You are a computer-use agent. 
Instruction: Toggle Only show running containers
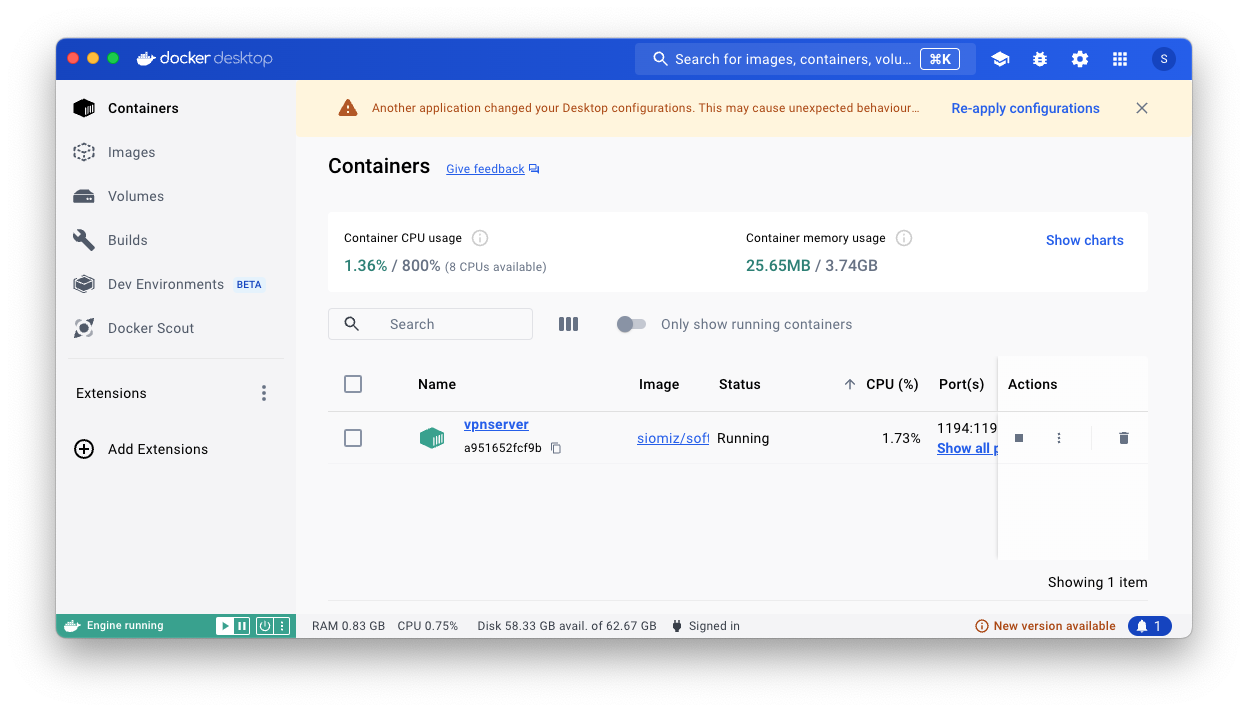coord(631,324)
